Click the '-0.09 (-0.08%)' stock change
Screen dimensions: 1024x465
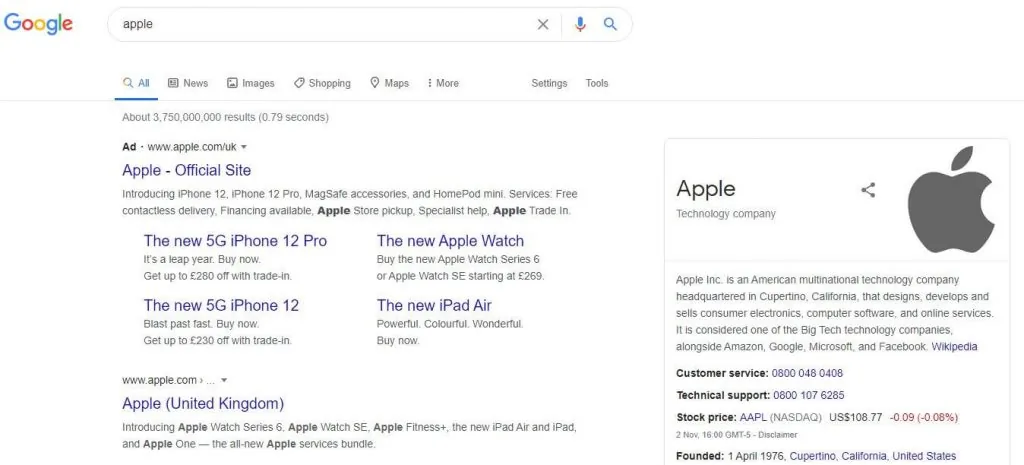pyautogui.click(x=925, y=417)
